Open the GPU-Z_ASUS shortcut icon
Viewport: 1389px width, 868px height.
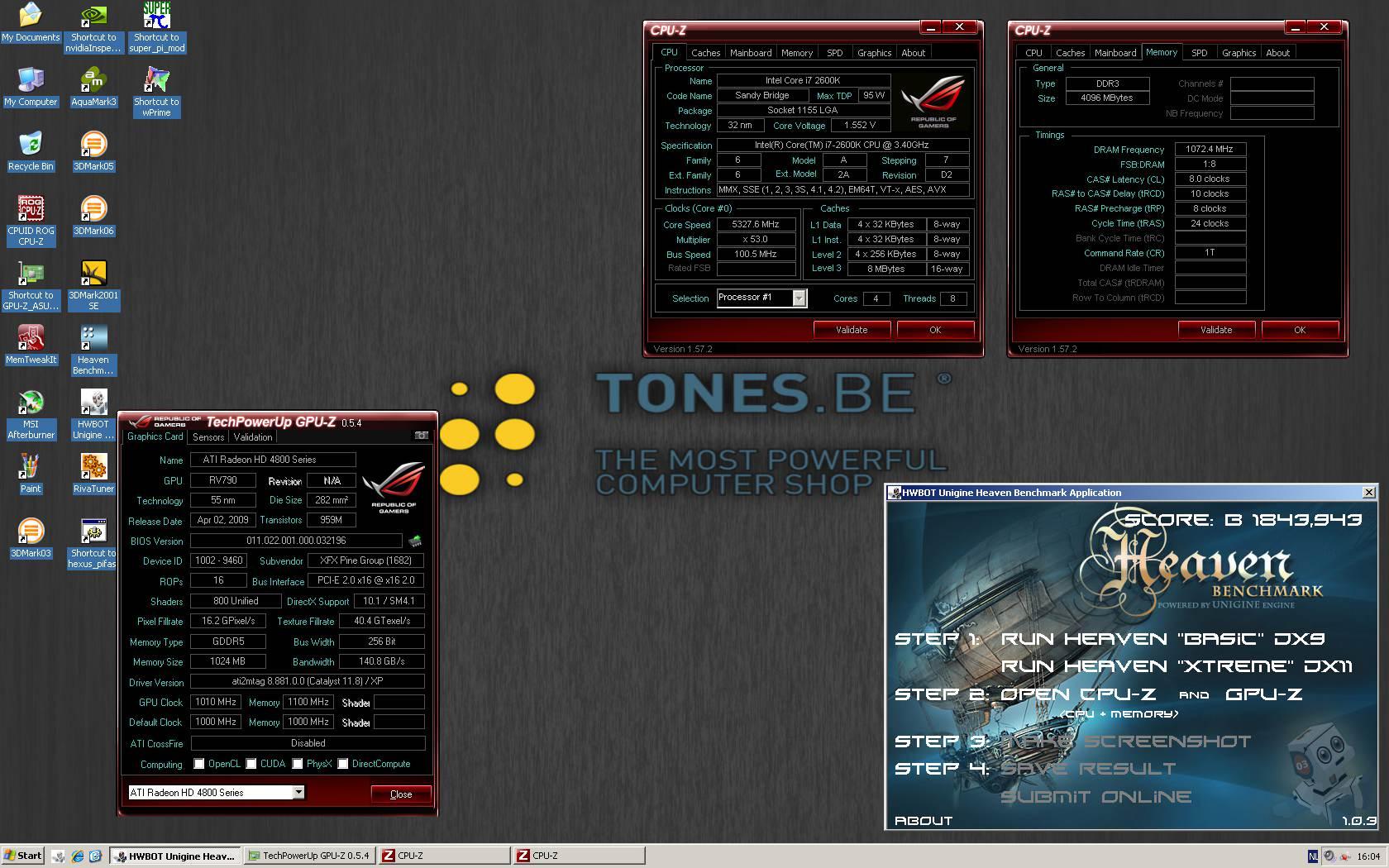coord(31,285)
